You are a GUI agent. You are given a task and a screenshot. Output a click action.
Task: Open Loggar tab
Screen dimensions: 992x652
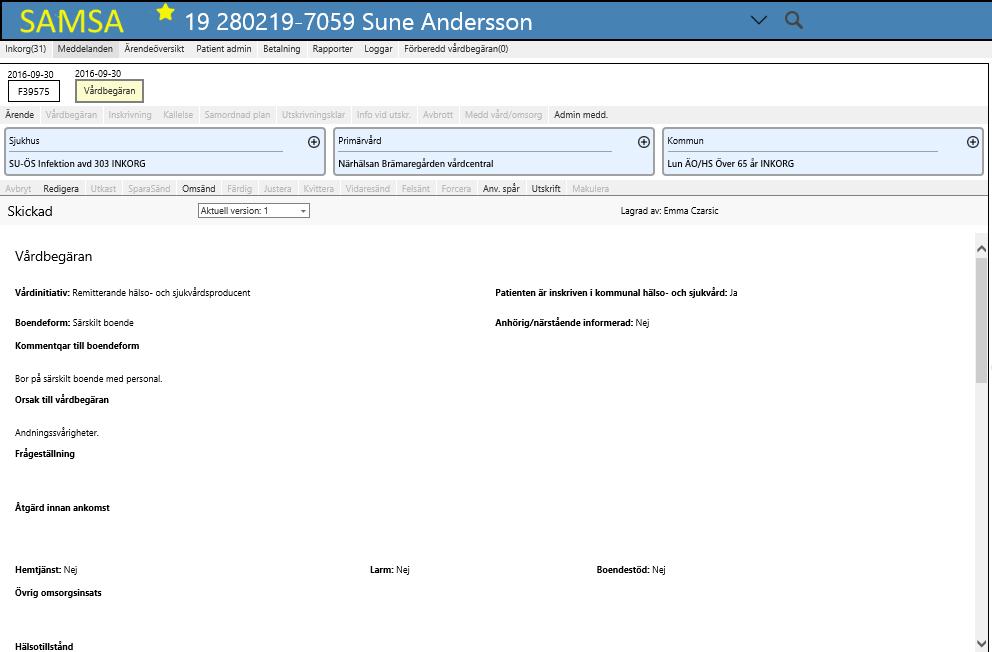[x=378, y=49]
